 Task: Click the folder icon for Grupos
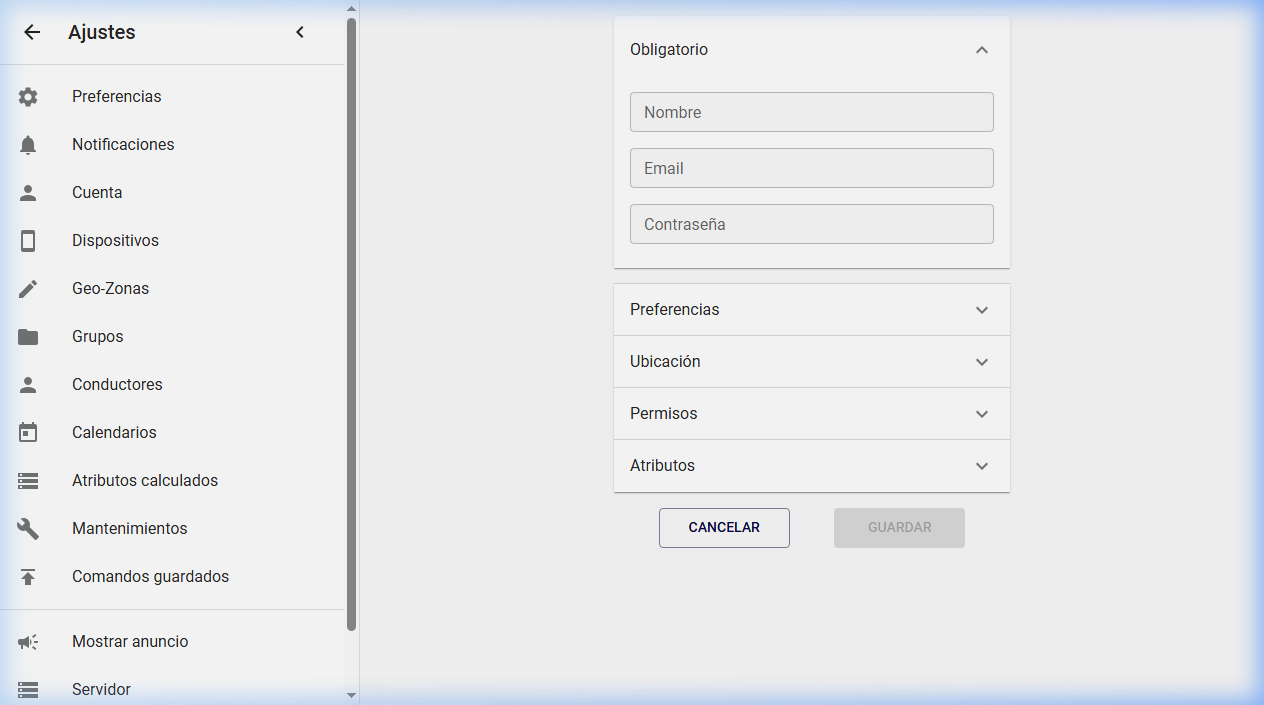click(x=28, y=337)
